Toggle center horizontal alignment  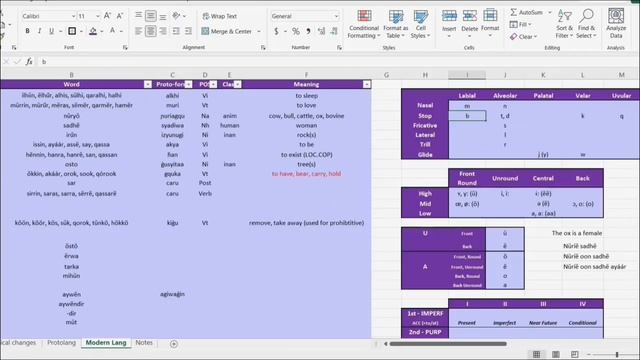(x=151, y=31)
